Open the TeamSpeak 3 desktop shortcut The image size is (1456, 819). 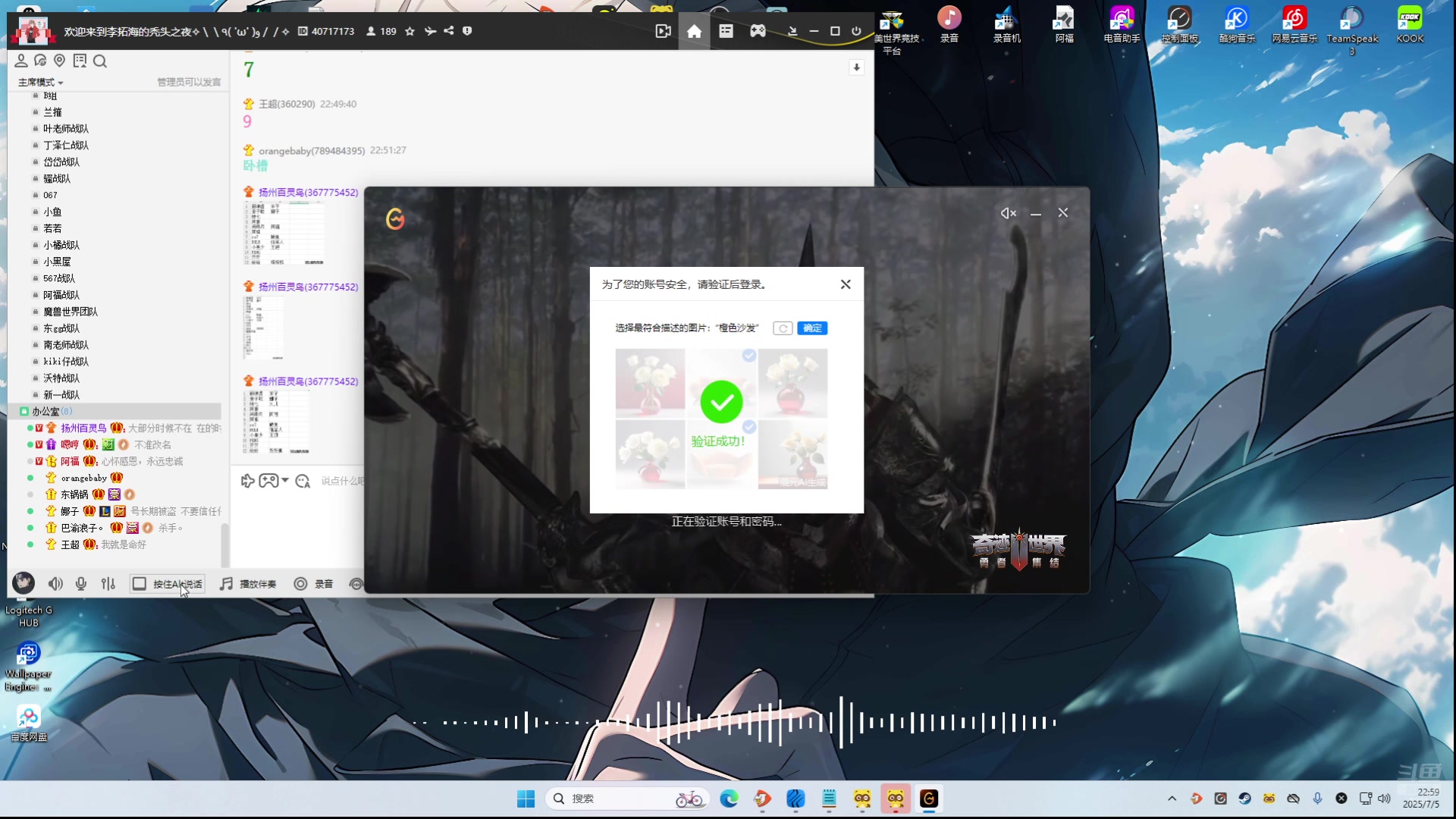click(x=1352, y=30)
